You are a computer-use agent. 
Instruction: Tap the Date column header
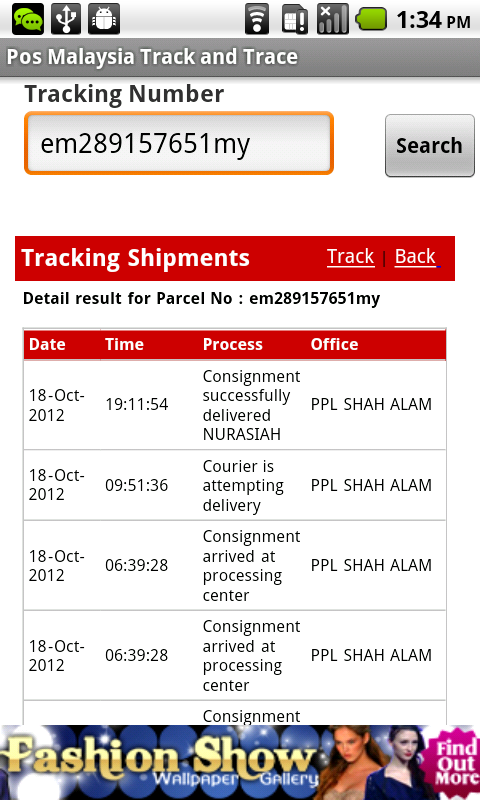click(47, 344)
